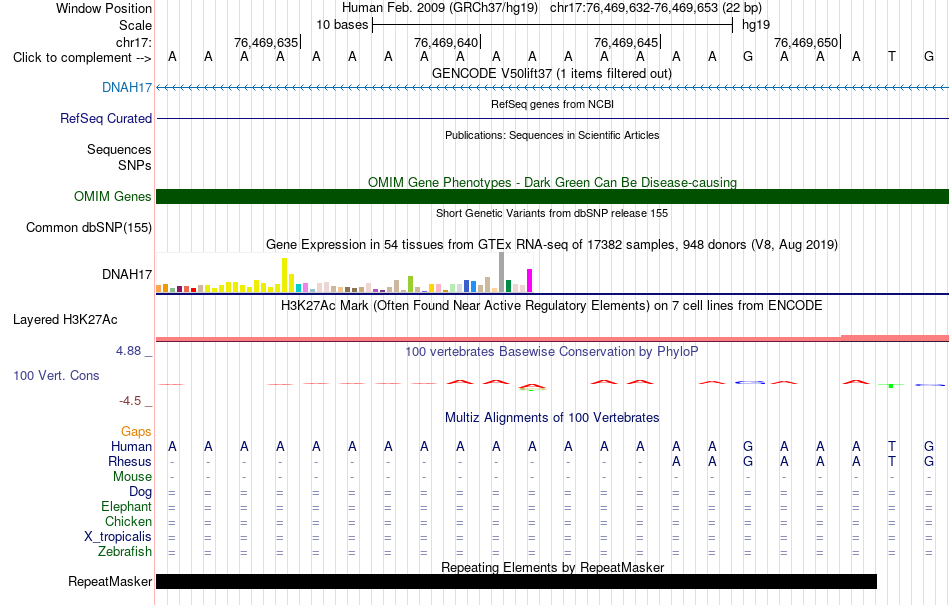Click the RepeatMasker track label
The height and width of the screenshot is (605, 950).
tap(110, 581)
